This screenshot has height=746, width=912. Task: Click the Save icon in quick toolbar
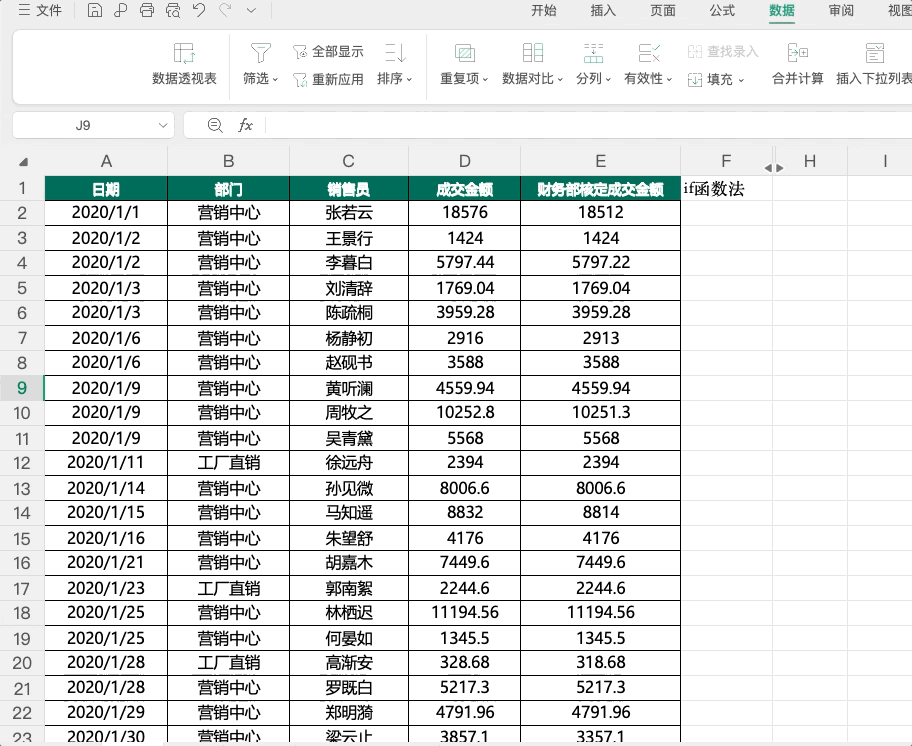click(x=95, y=10)
